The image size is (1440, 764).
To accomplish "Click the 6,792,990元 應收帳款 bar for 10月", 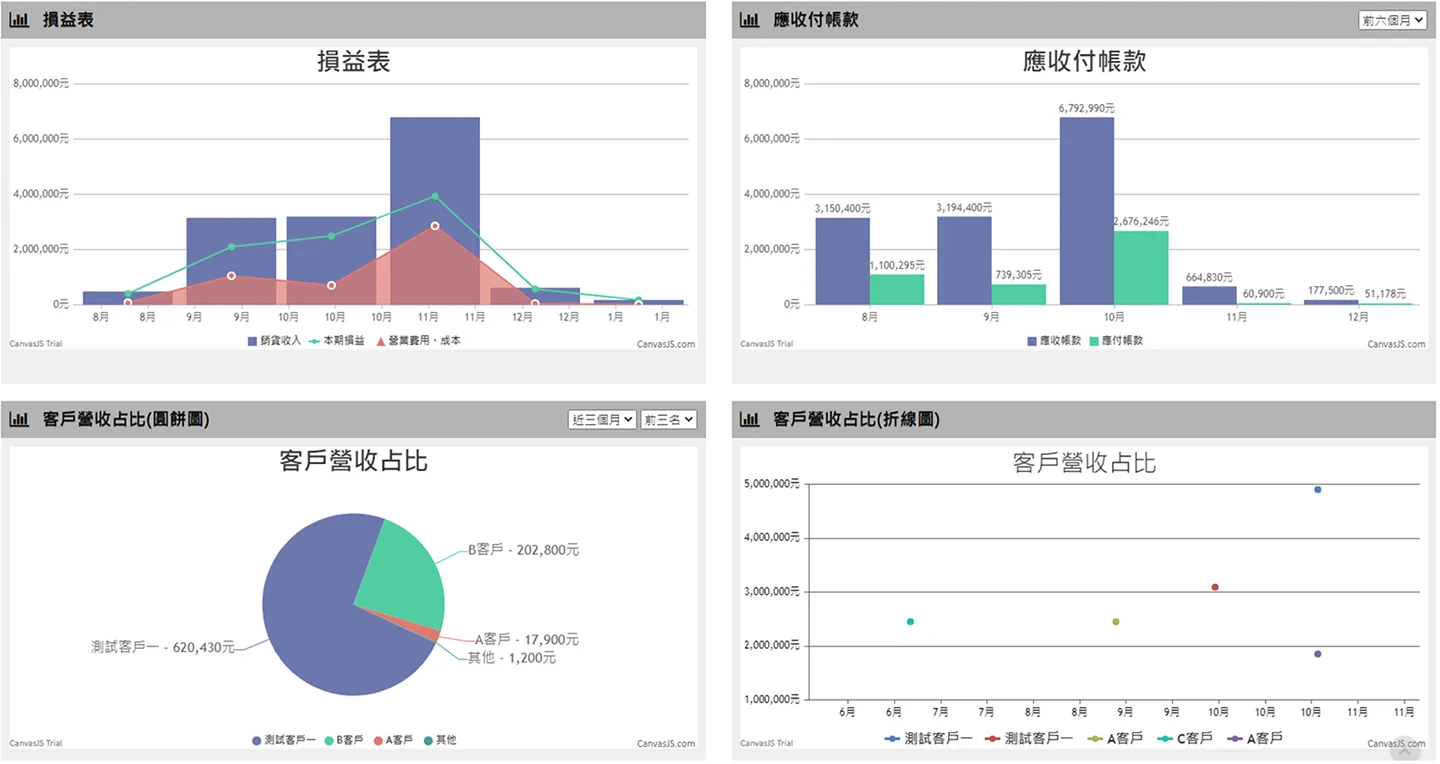I will pos(1087,211).
